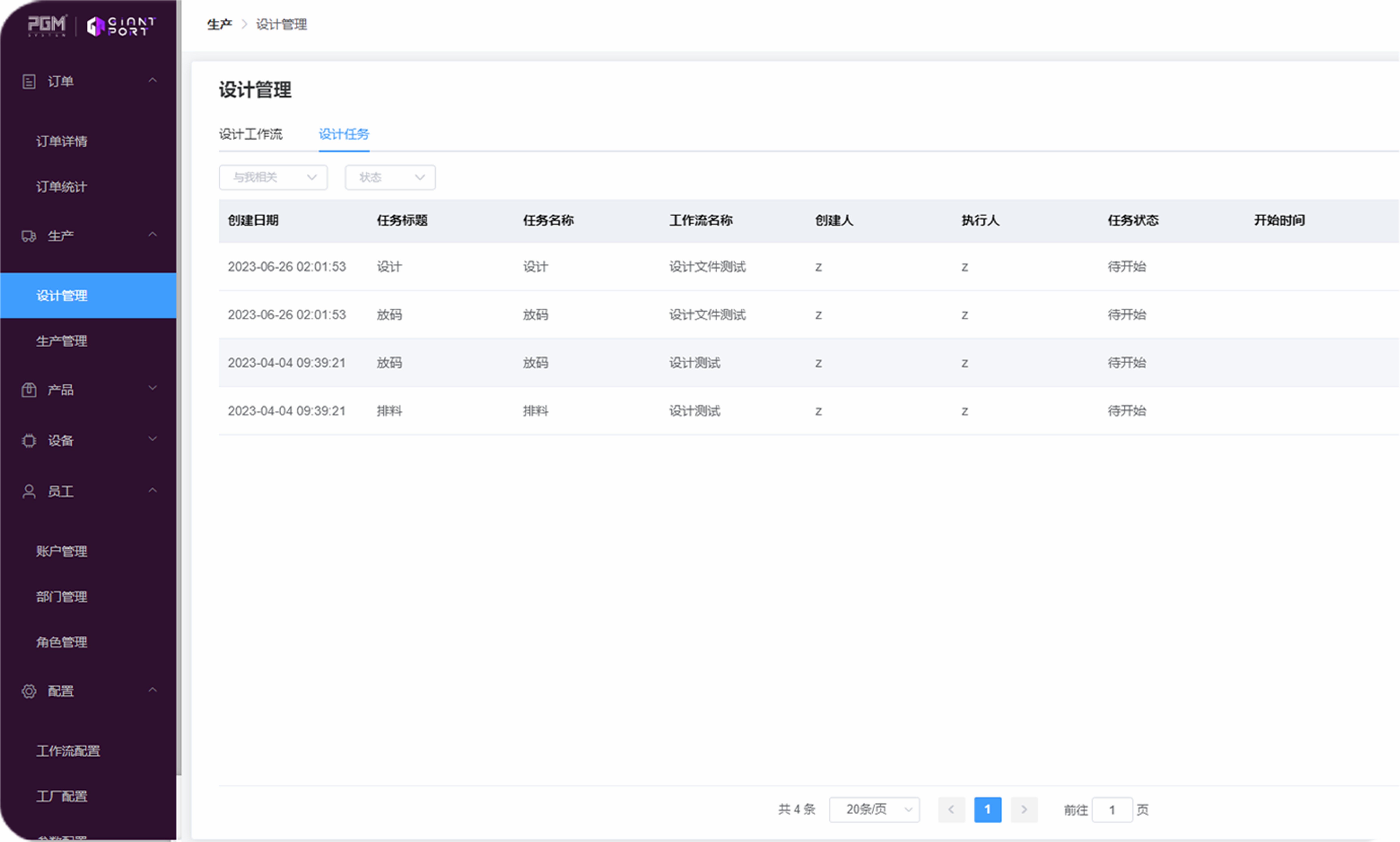Click 设计文件测试 in the 放码 row
Viewport: 1400px width, 842px height.
(x=708, y=315)
